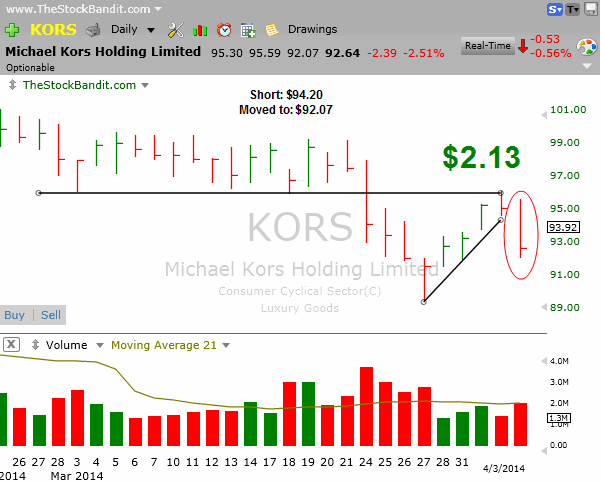This screenshot has width=601, height=482.
Task: Open the wrench and screwdriver settings icon
Action: point(176,30)
